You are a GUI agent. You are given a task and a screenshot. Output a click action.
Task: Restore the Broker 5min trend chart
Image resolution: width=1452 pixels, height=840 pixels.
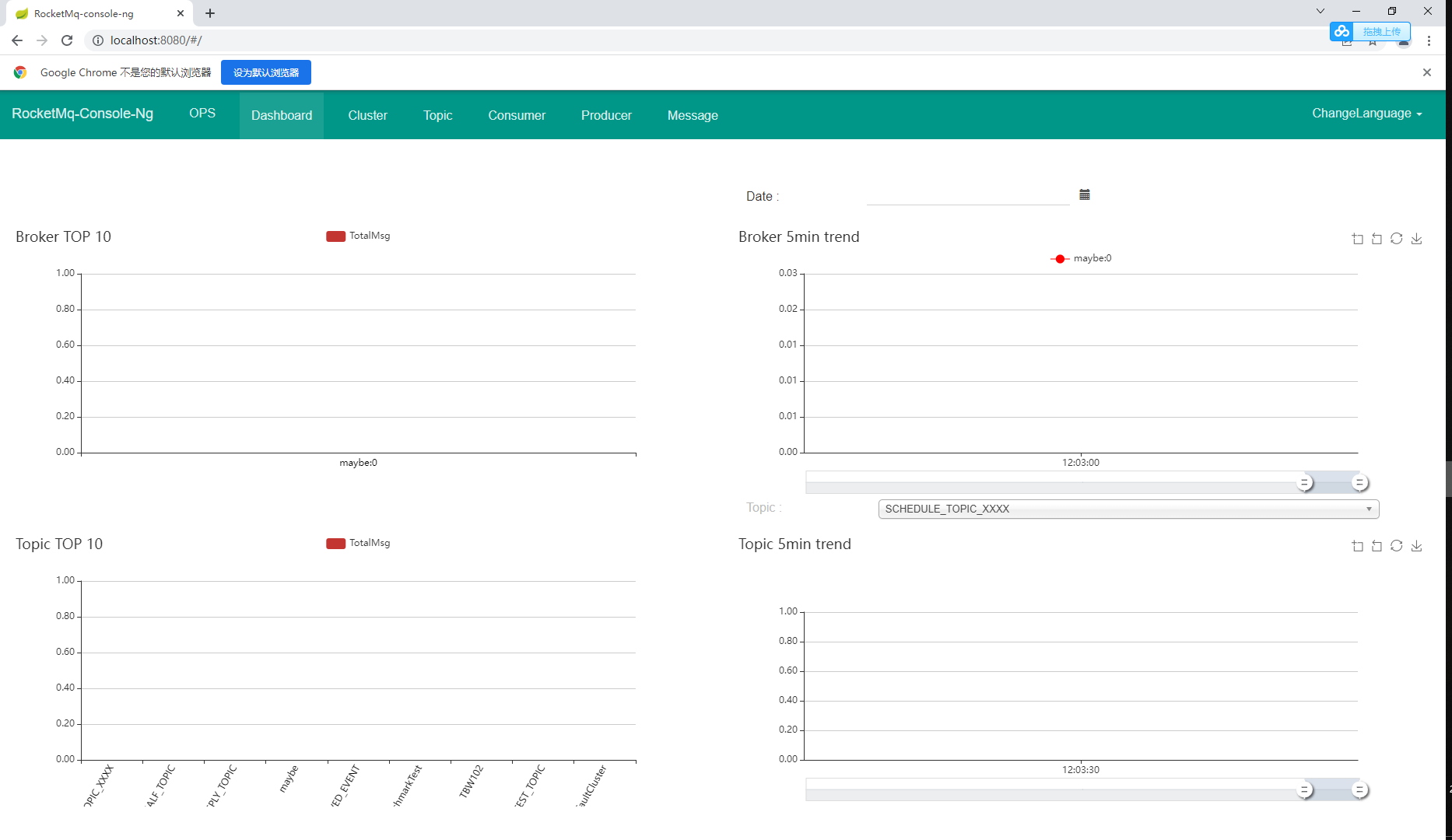tap(1397, 239)
